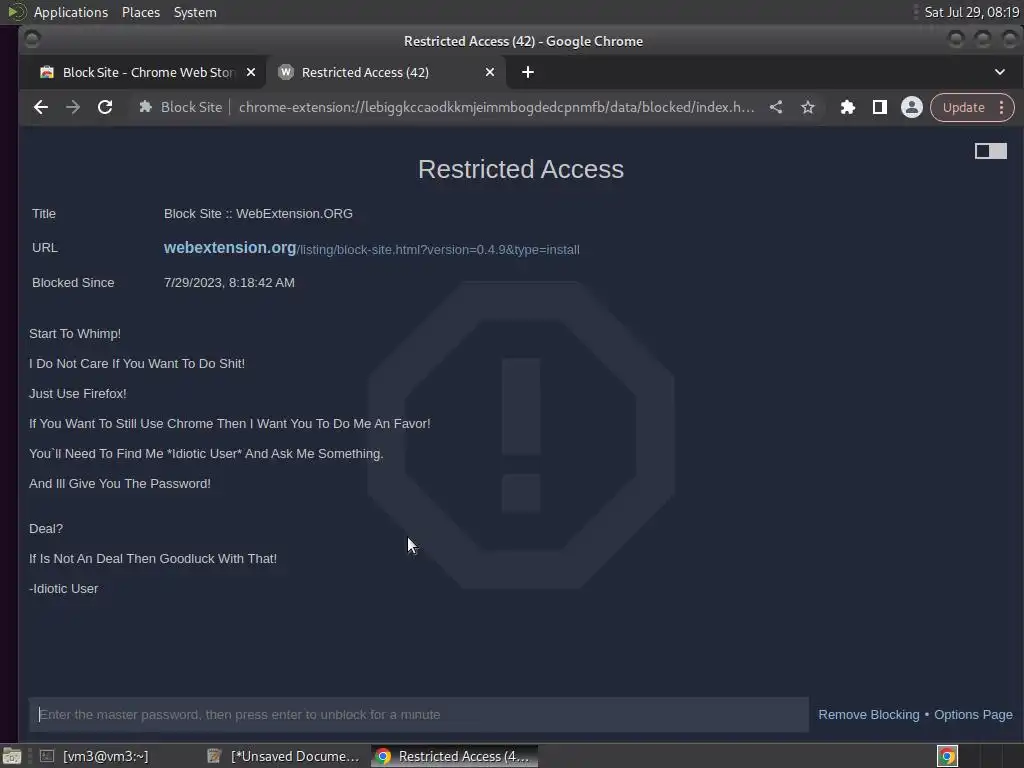Toggle the dark/light theme switch

[x=991, y=151]
